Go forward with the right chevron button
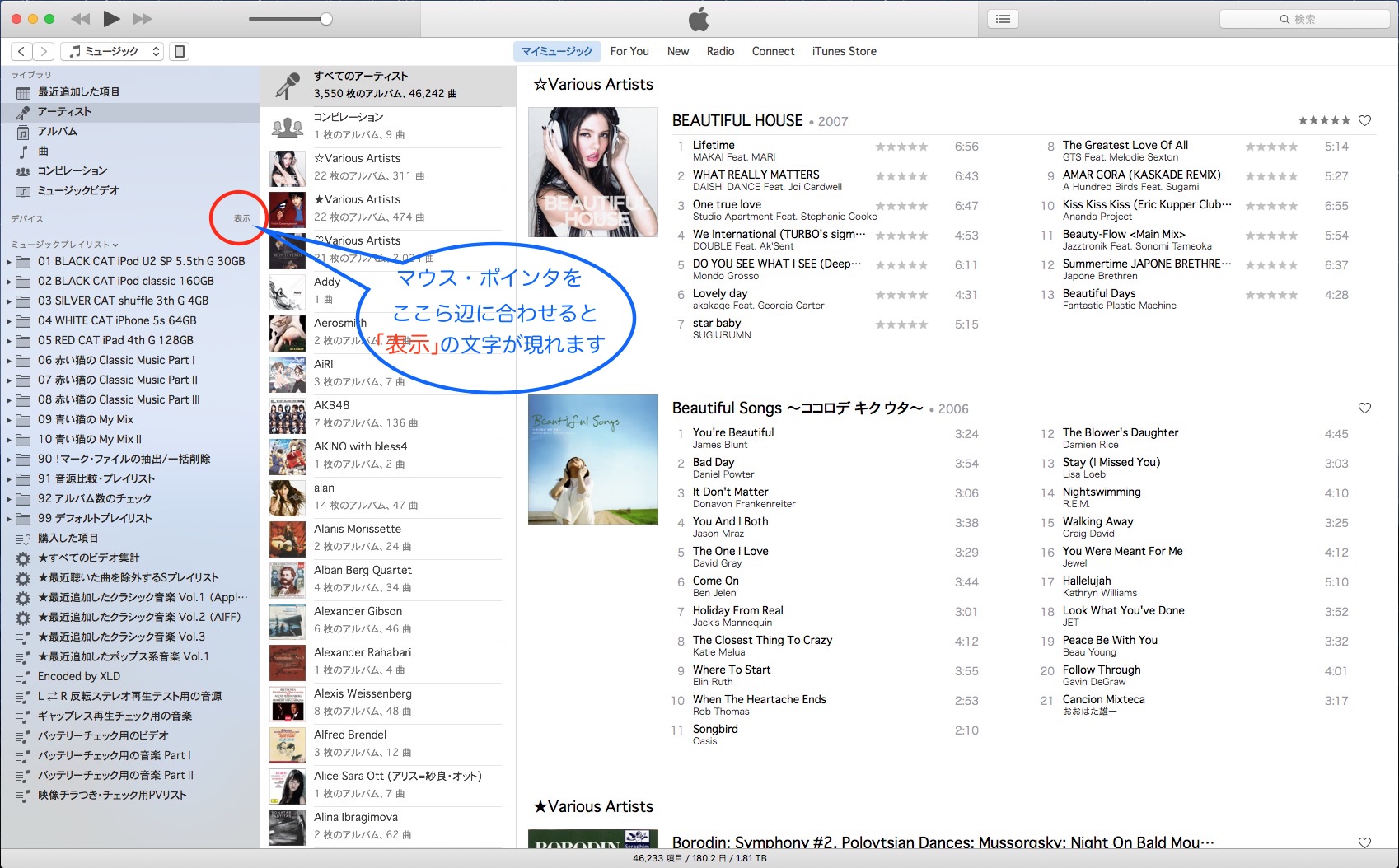The height and width of the screenshot is (868, 1399). [44, 51]
